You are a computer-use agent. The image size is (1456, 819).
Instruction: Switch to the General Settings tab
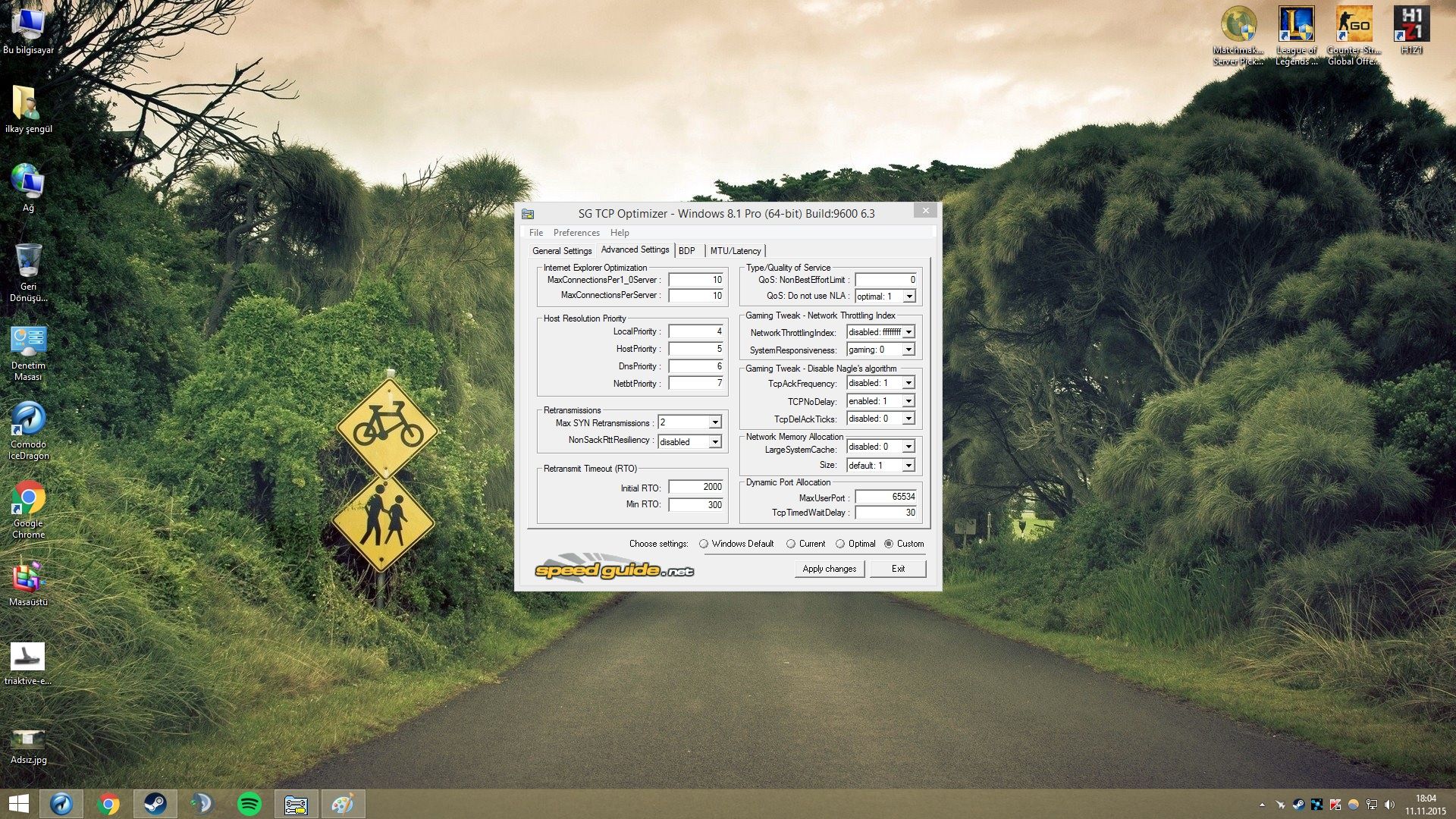[x=562, y=251]
